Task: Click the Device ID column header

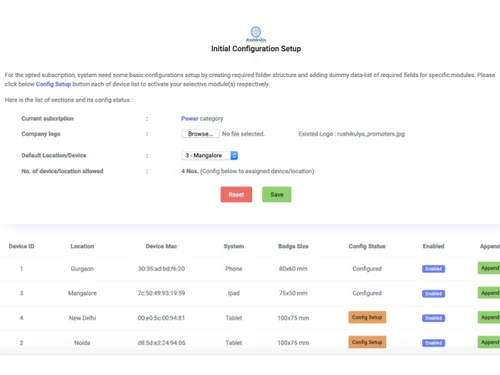Action: click(x=21, y=246)
